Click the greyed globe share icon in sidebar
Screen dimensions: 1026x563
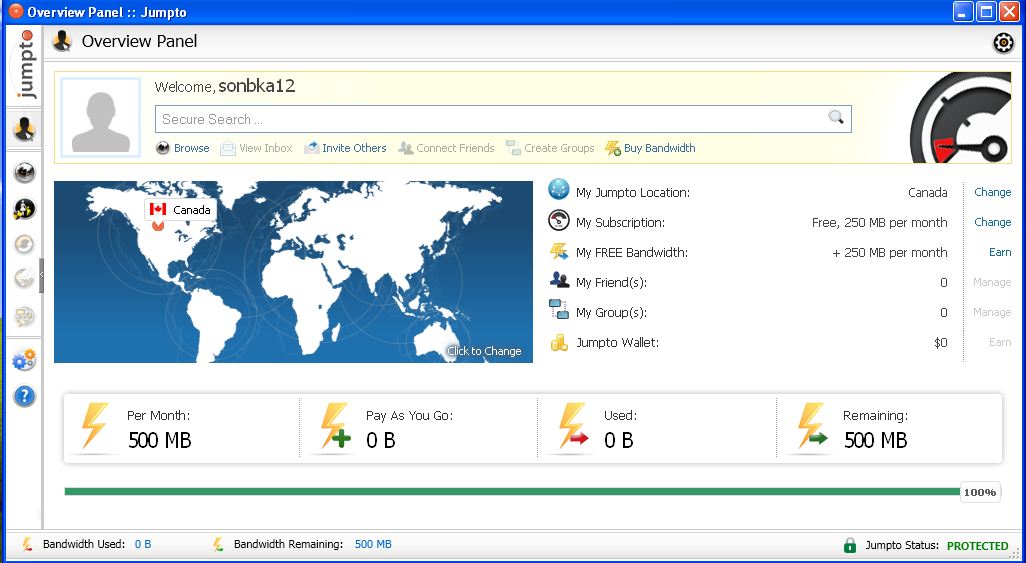[24, 279]
